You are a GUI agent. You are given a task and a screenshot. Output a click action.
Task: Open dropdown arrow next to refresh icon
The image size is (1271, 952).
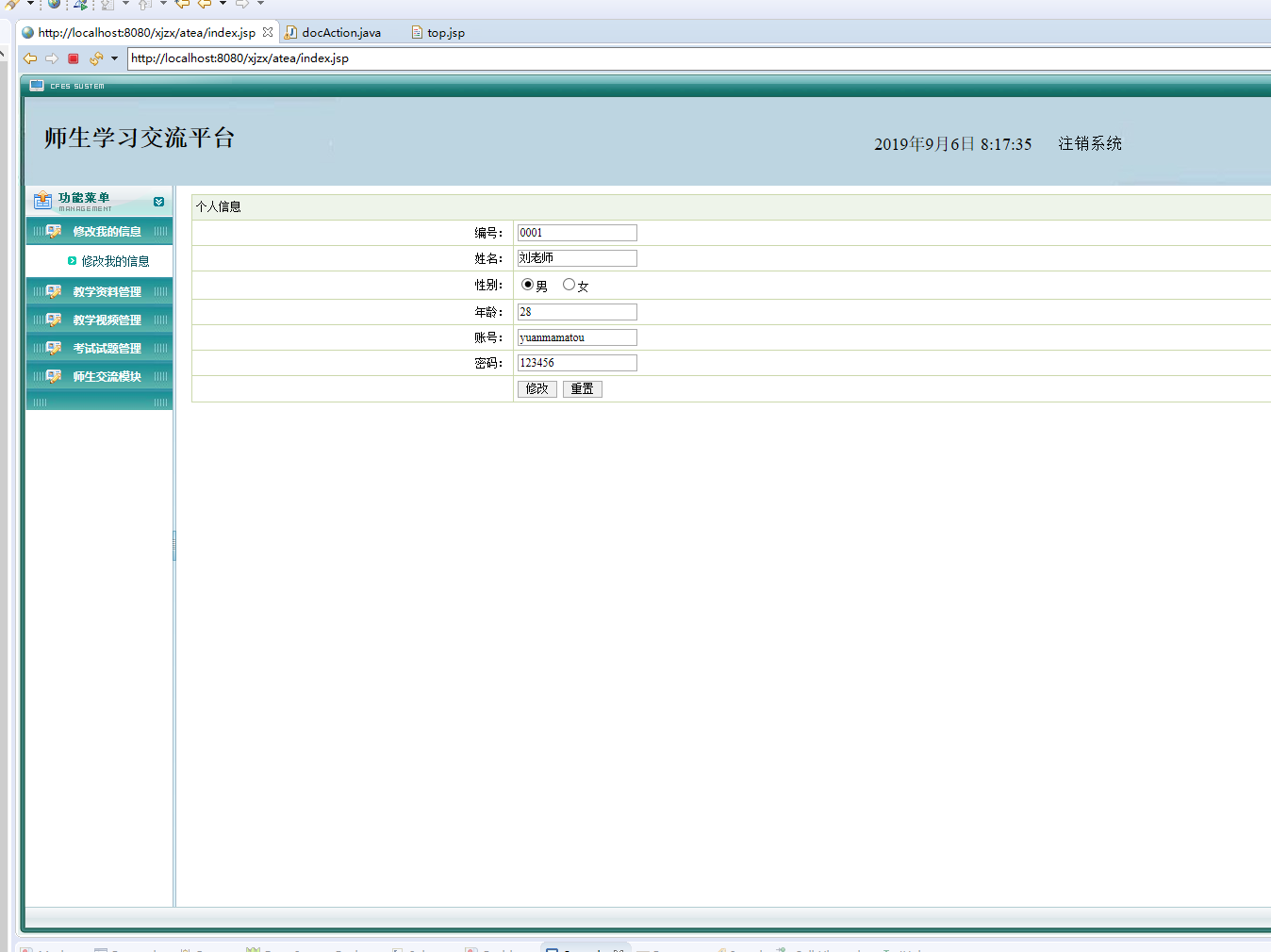(x=114, y=58)
